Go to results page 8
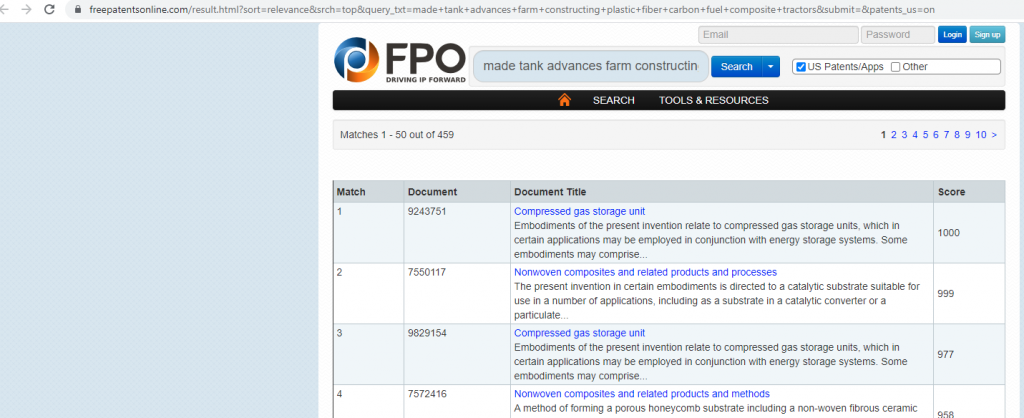Image resolution: width=1024 pixels, height=418 pixels. pos(957,135)
